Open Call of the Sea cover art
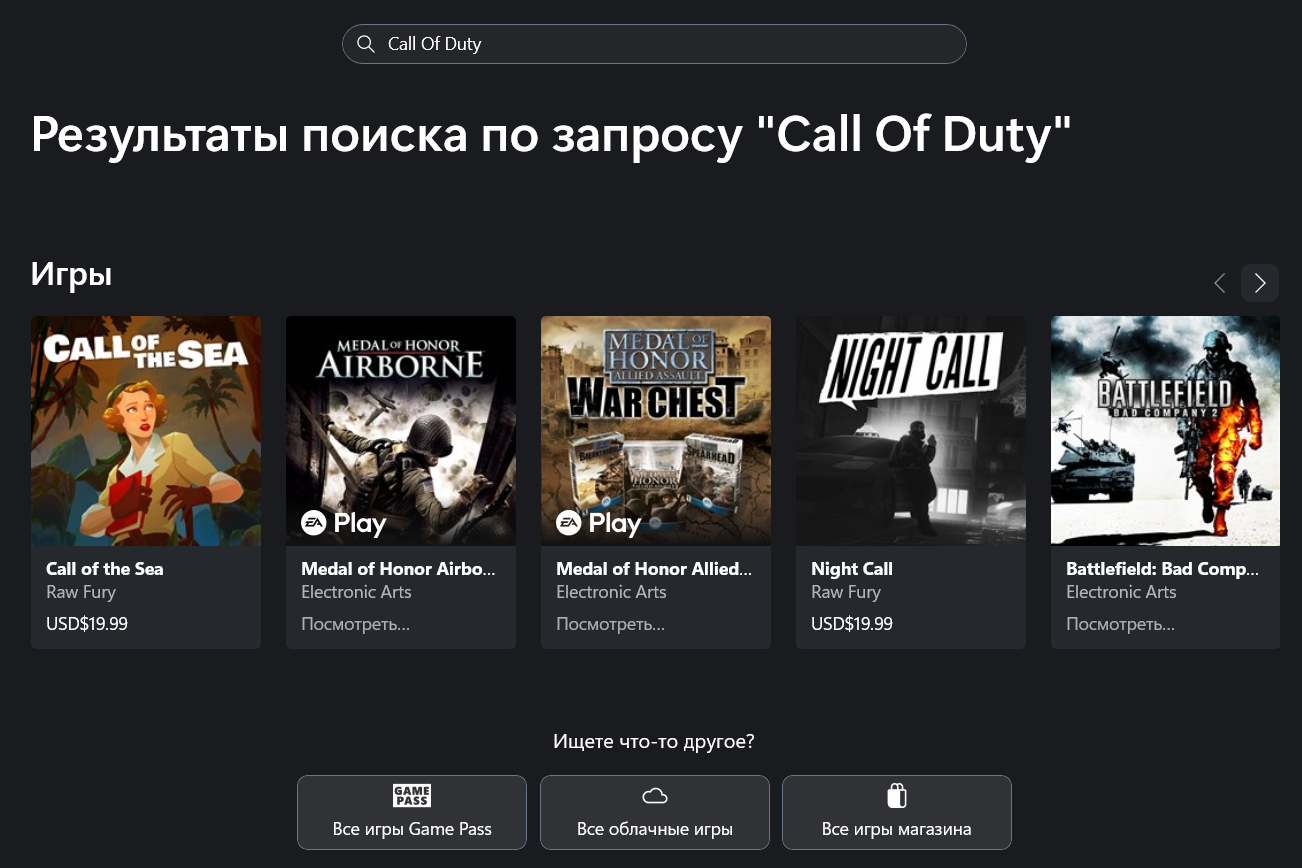This screenshot has height=868, width=1302. pyautogui.click(x=146, y=431)
